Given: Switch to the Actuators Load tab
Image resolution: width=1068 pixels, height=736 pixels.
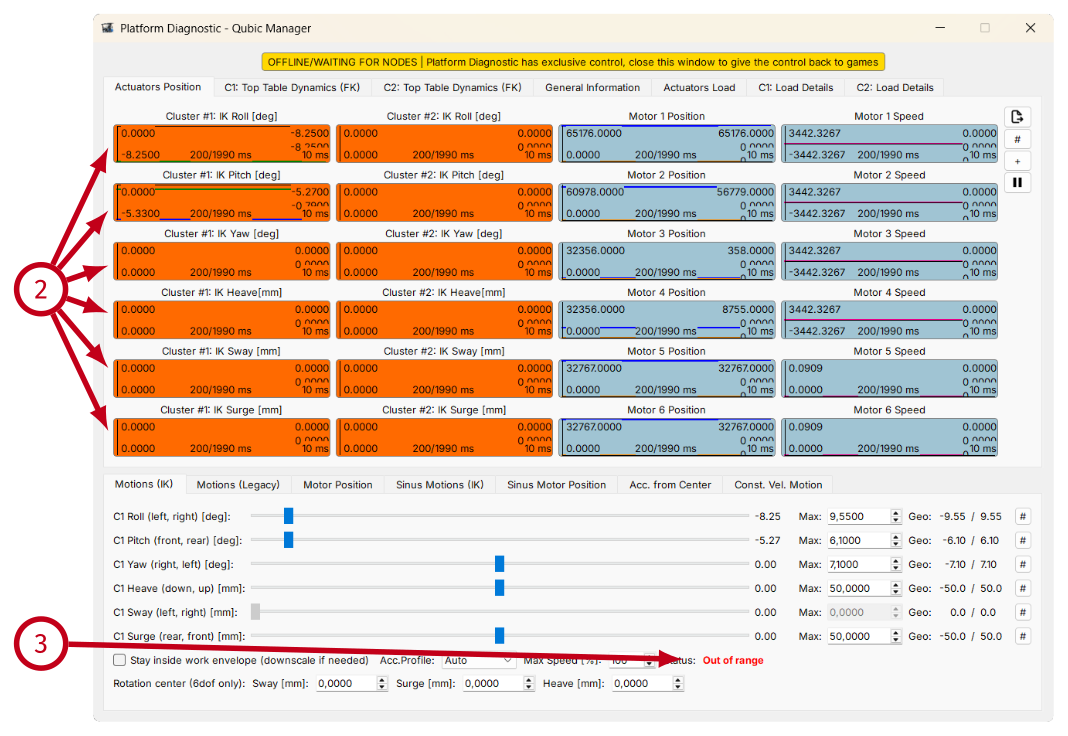Looking at the screenshot, I should (699, 87).
